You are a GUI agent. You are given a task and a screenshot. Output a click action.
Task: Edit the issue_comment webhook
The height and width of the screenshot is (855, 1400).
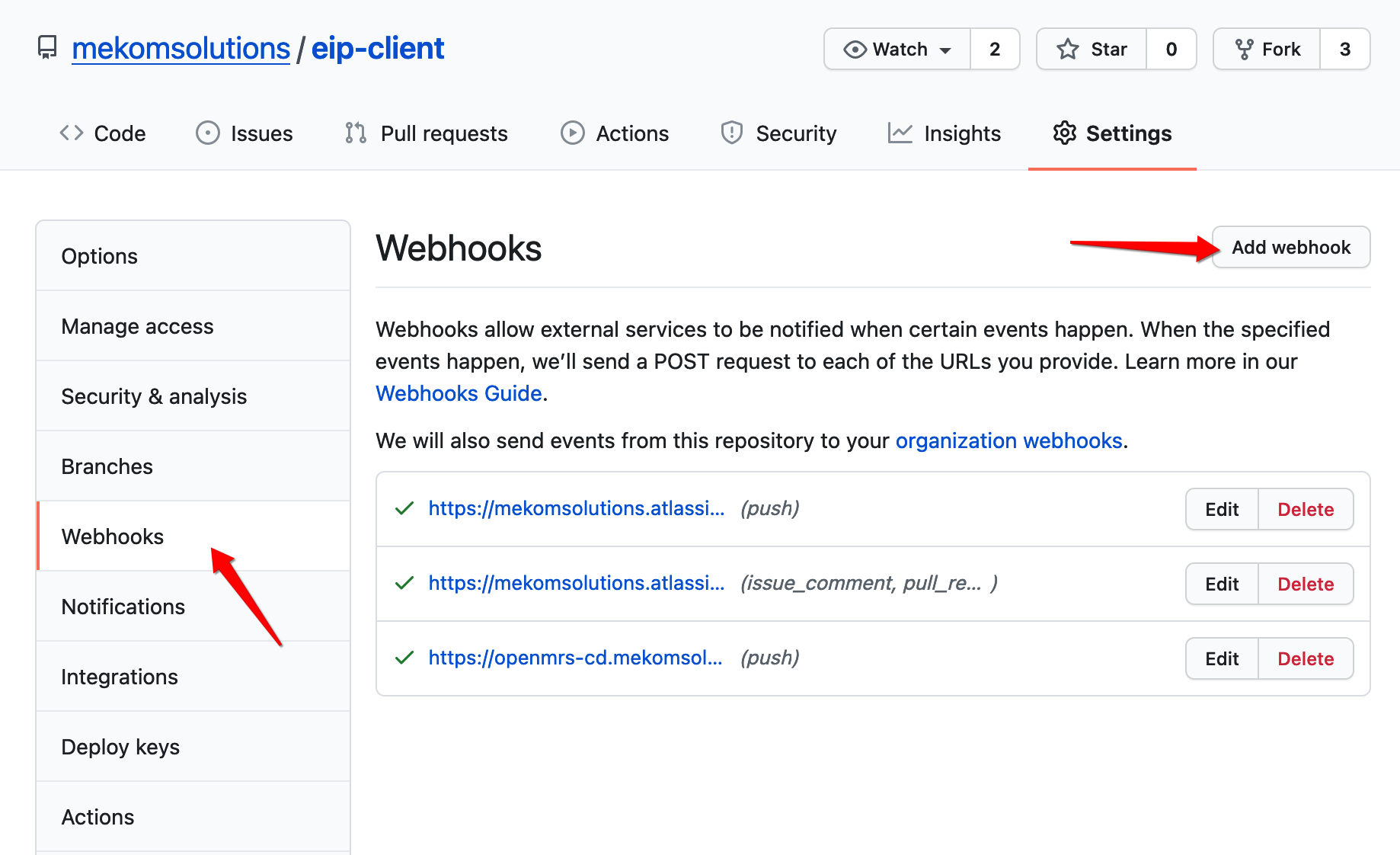click(x=1222, y=584)
